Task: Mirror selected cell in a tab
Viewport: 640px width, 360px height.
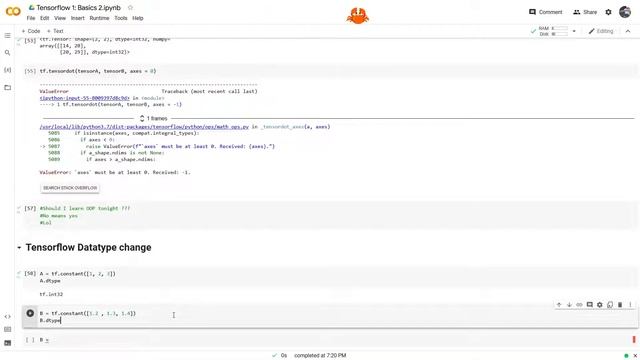Action: [610, 305]
